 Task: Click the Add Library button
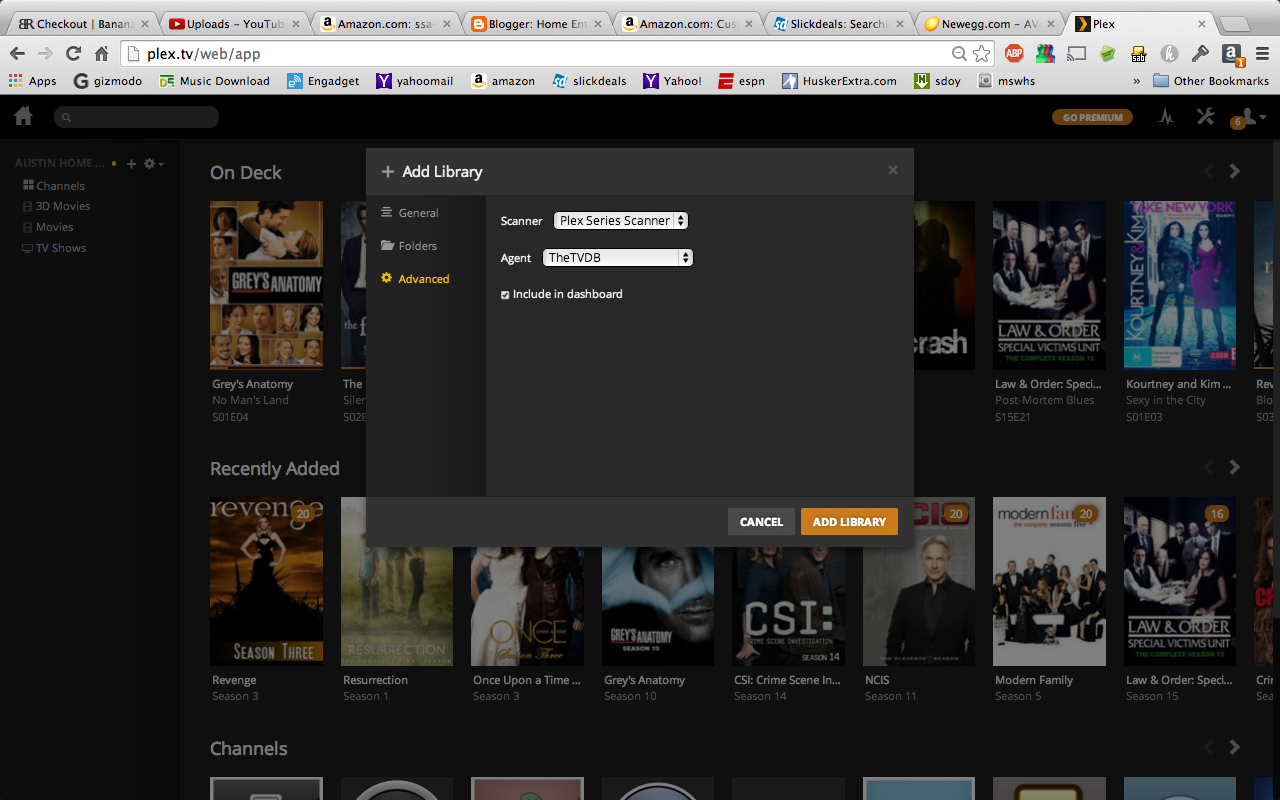849,522
